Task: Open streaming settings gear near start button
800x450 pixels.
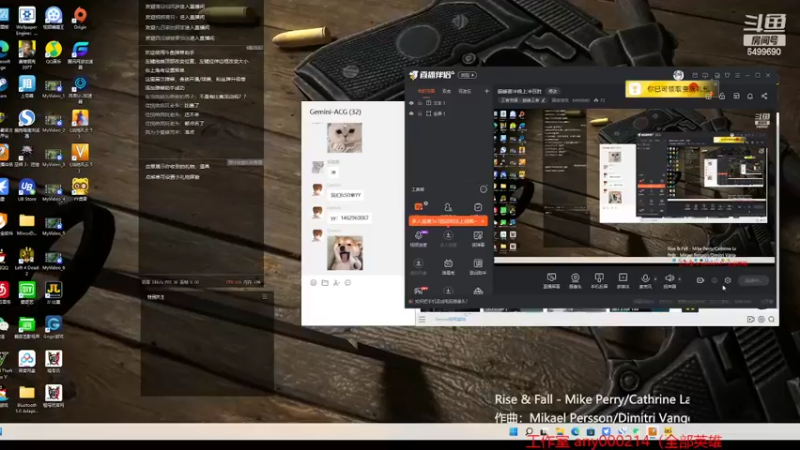Action: click(728, 280)
